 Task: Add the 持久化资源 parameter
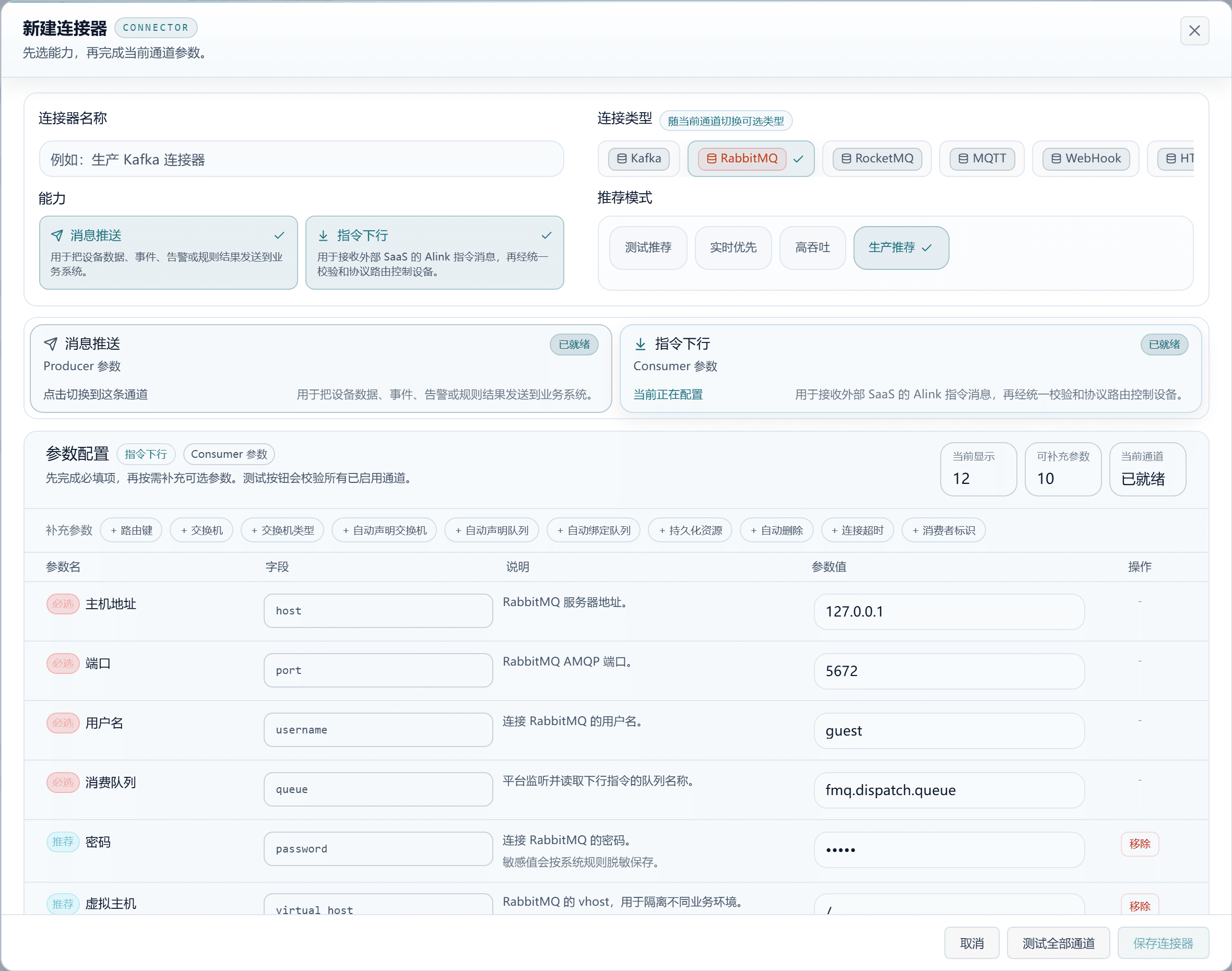(x=690, y=530)
